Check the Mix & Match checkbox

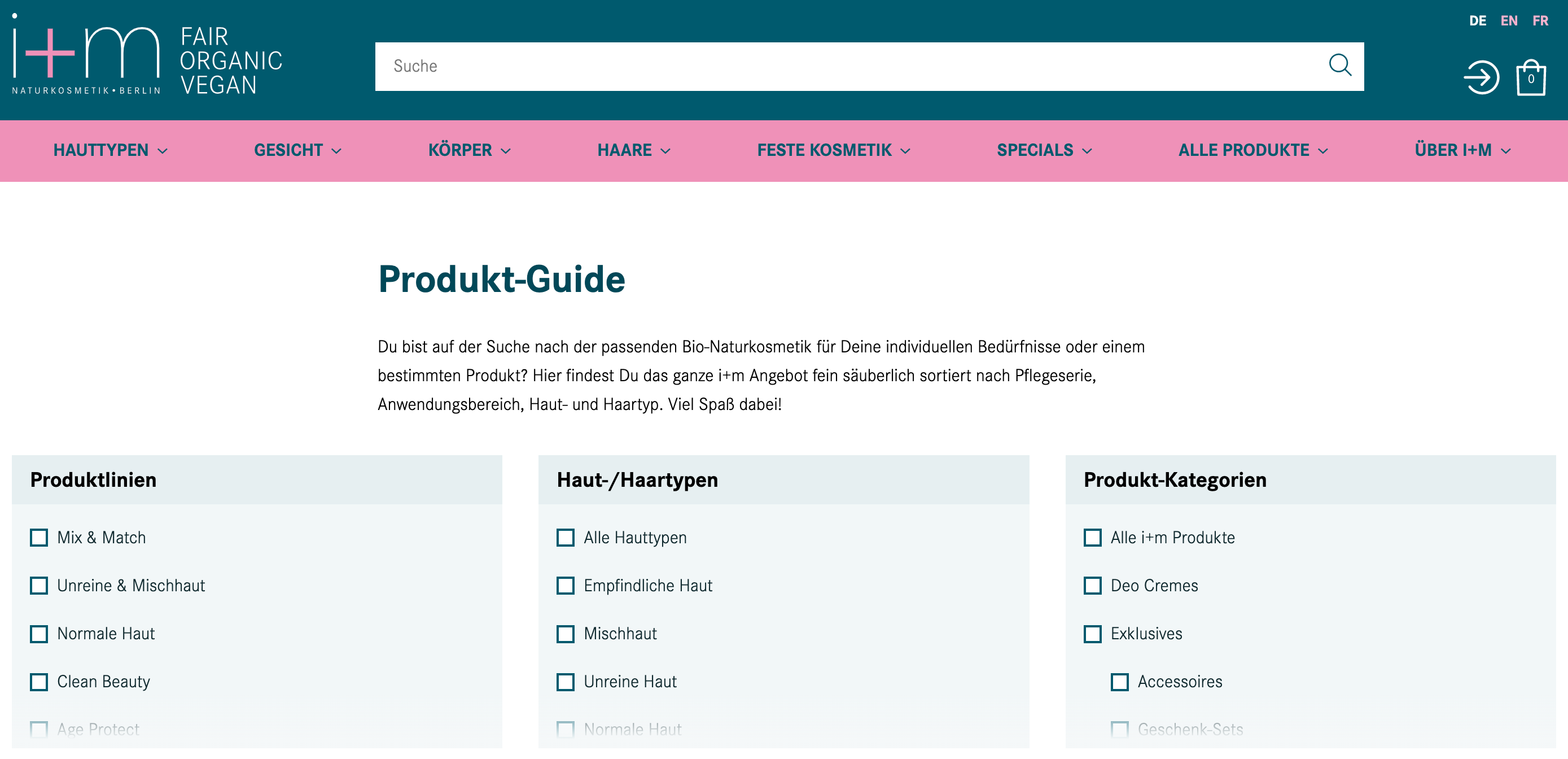coord(39,537)
